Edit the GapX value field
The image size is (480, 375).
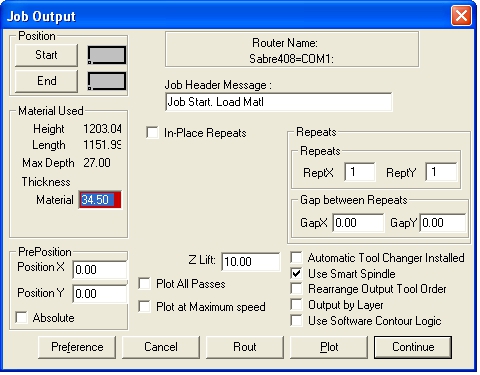[x=358, y=223]
